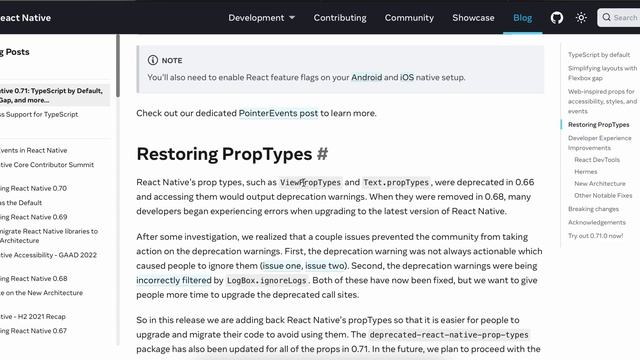
Task: Select Restoring PropTypes in table of contents
Action: click(x=598, y=124)
